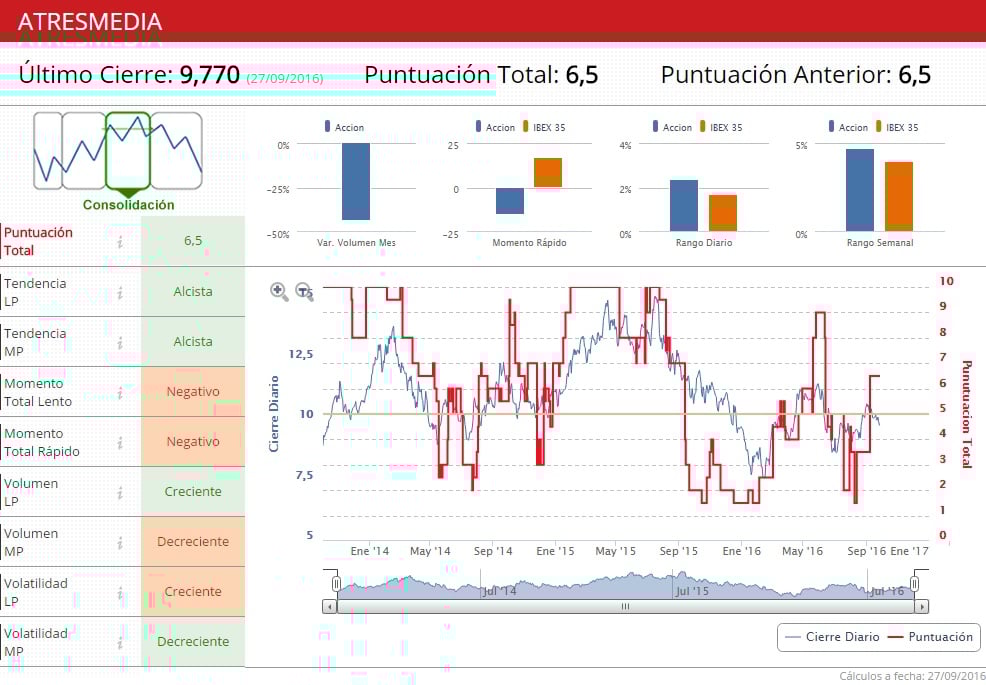Click Negativo value for Momento Total Lento

193,392
